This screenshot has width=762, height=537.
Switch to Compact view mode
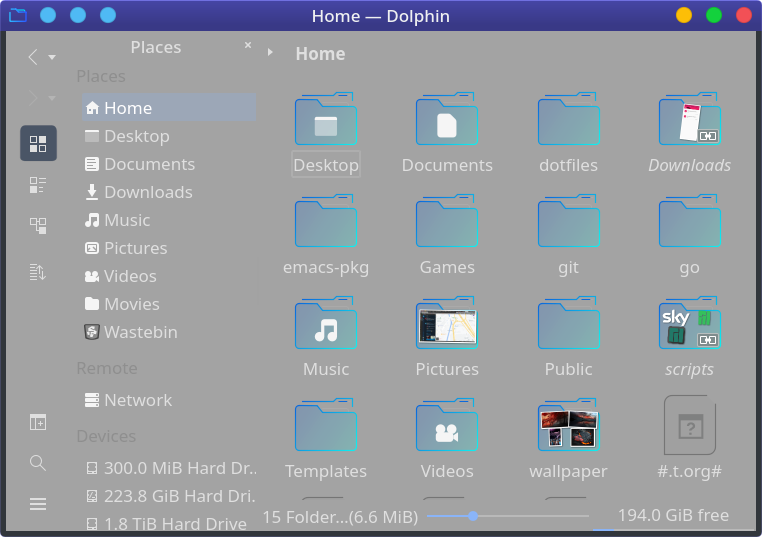click(x=38, y=184)
